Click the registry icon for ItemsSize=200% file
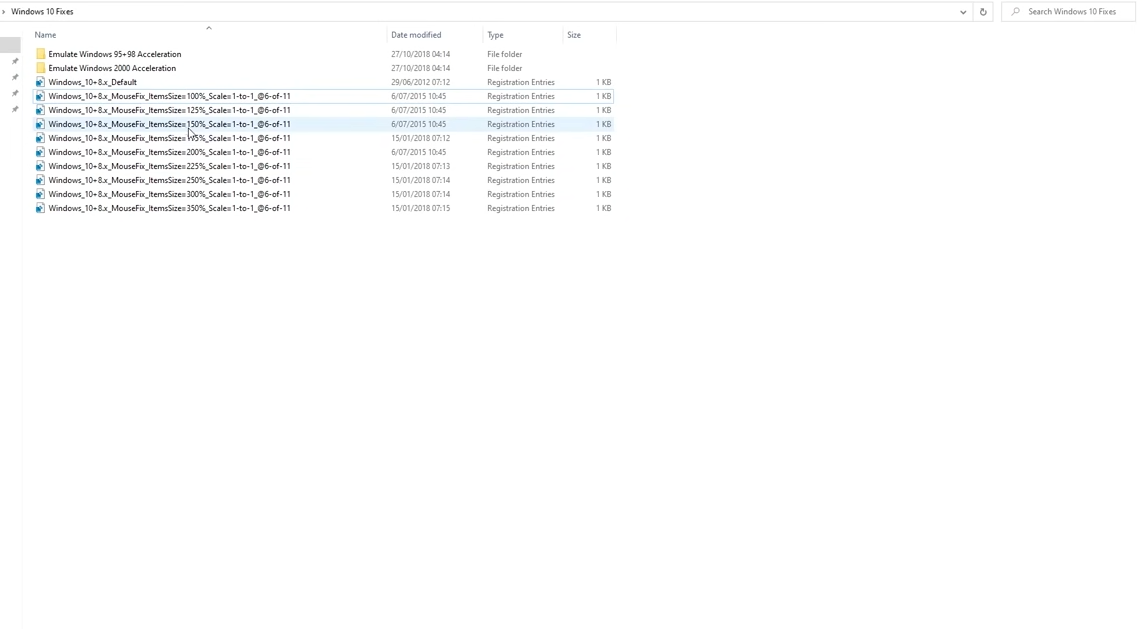 click(x=40, y=152)
